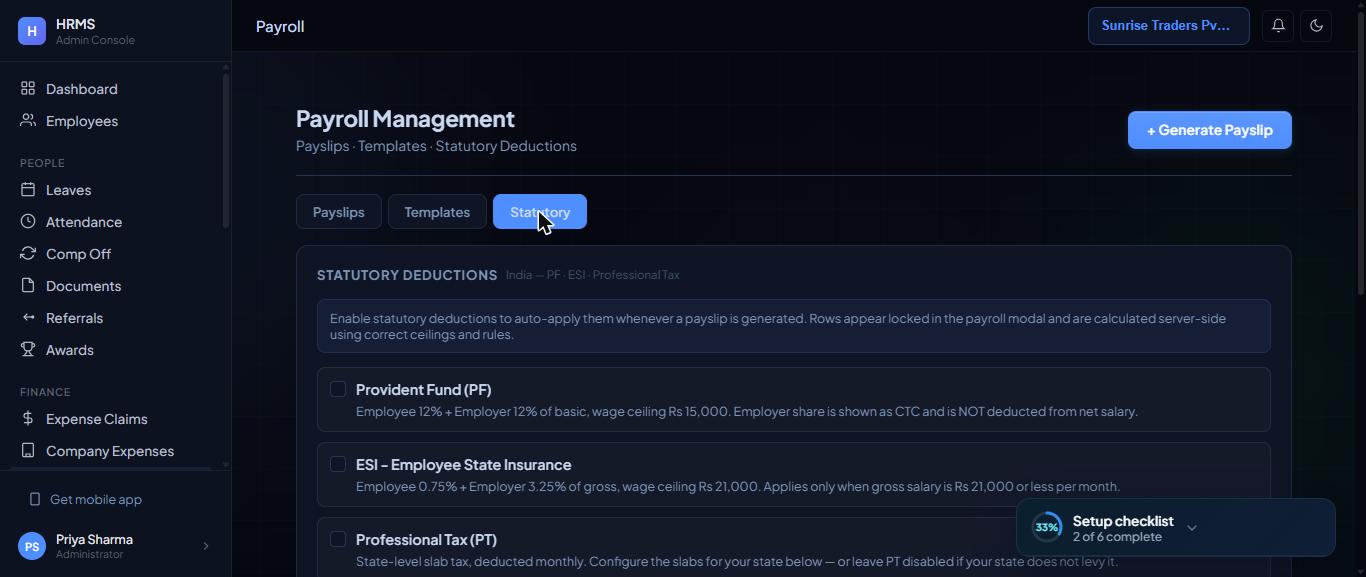
Task: Click the Attendance clock icon
Action: 28,222
